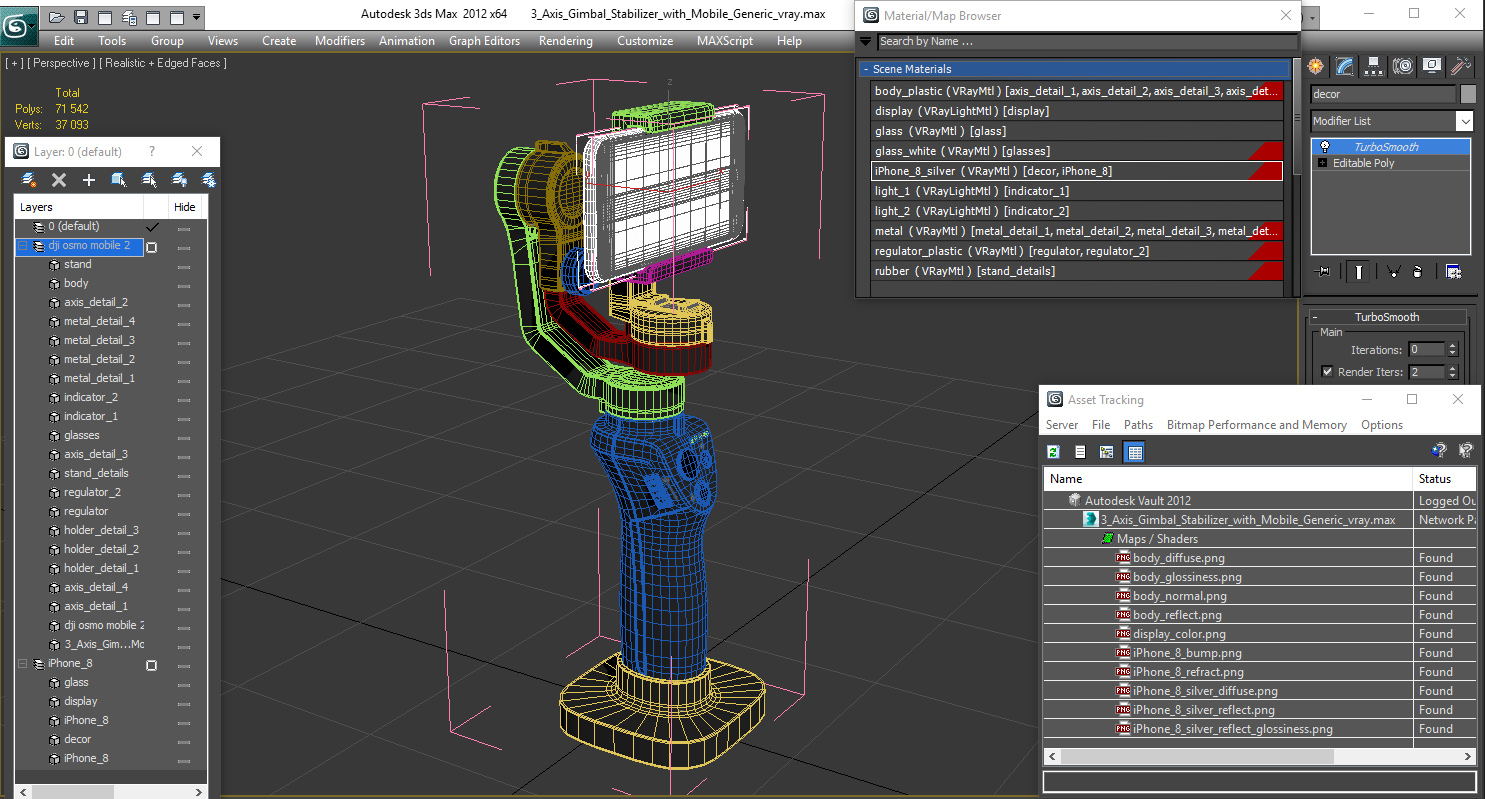Click Save File icon in quick access toolbar

click(x=81, y=17)
